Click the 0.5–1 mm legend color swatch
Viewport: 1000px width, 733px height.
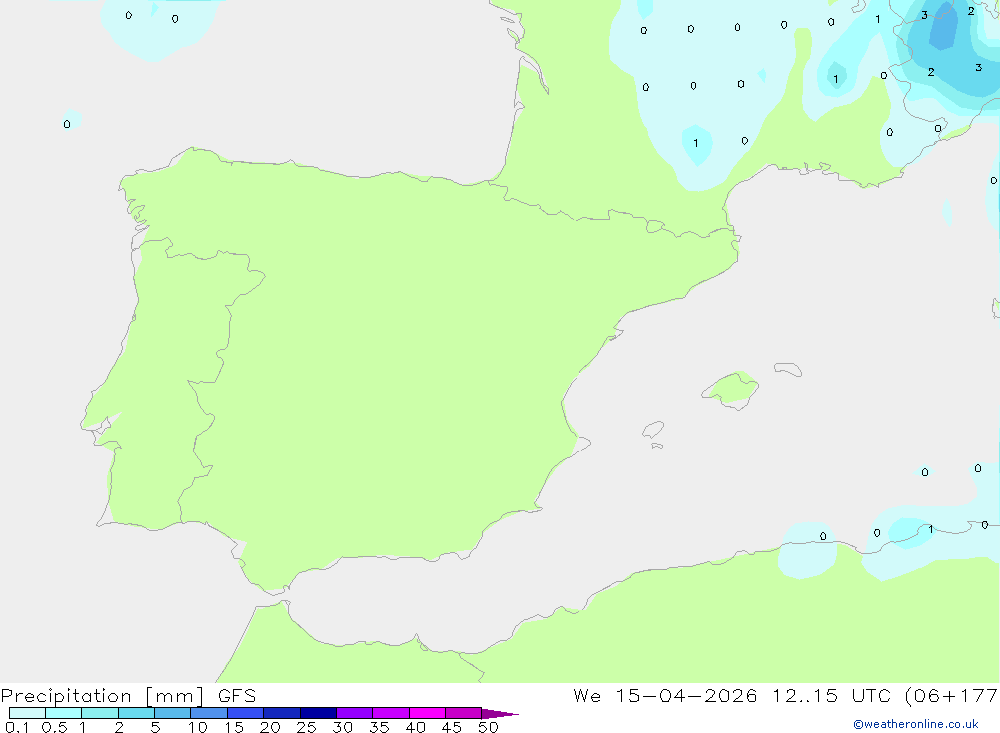click(x=64, y=713)
